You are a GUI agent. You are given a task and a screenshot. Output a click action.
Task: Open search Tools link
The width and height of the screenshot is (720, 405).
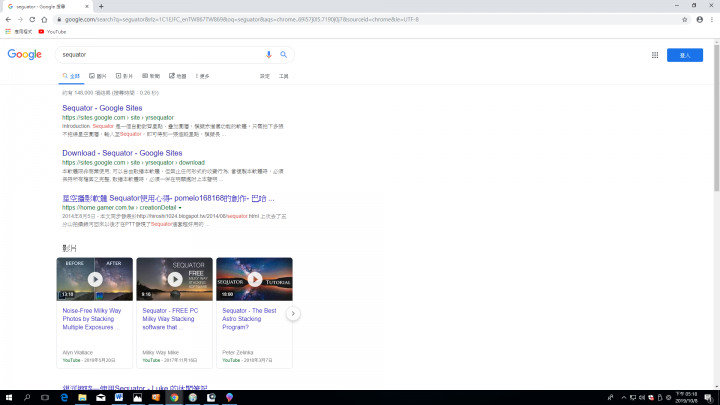[x=284, y=76]
